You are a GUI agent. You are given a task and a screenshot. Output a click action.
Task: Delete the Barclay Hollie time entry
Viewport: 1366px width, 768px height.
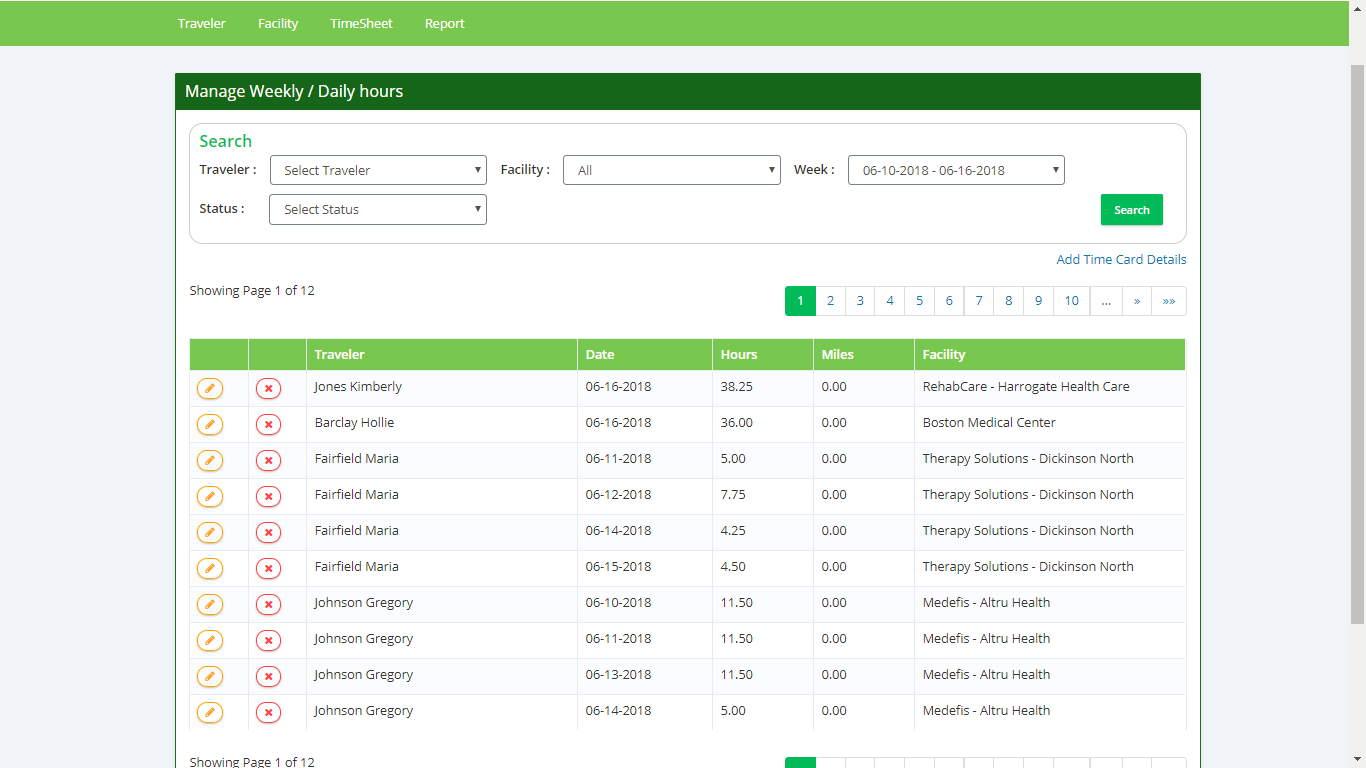click(x=268, y=424)
